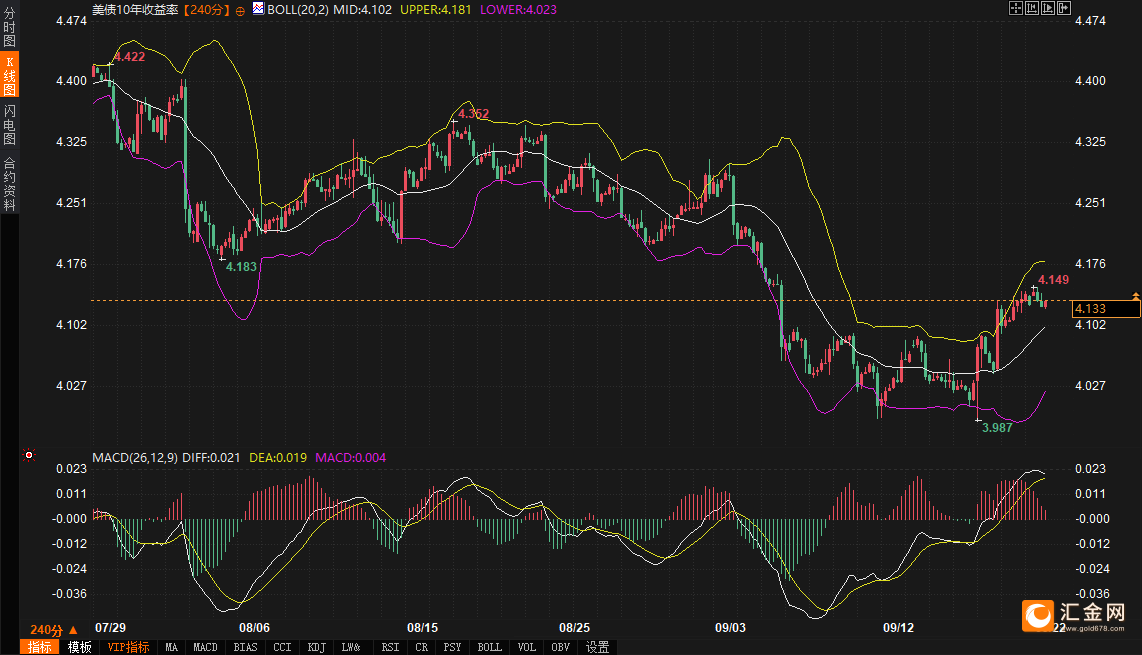This screenshot has width=1142, height=655.
Task: Apply the BOLL indicator button
Action: 489,647
